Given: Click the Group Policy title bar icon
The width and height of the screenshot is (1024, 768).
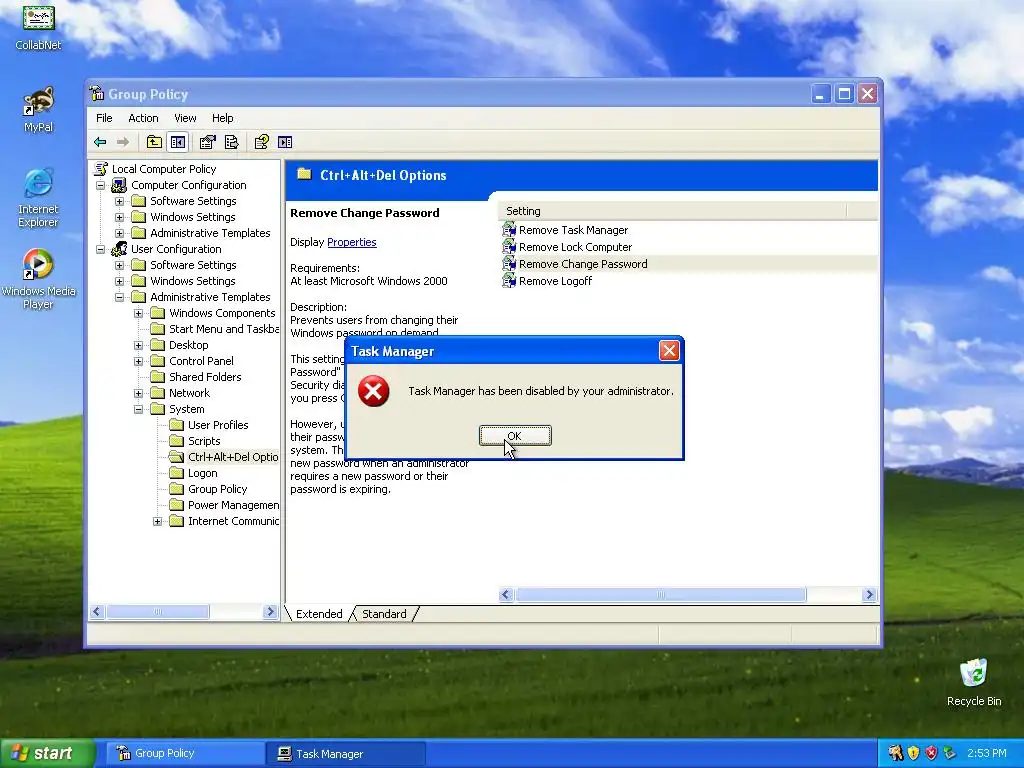Looking at the screenshot, I should 97,93.
